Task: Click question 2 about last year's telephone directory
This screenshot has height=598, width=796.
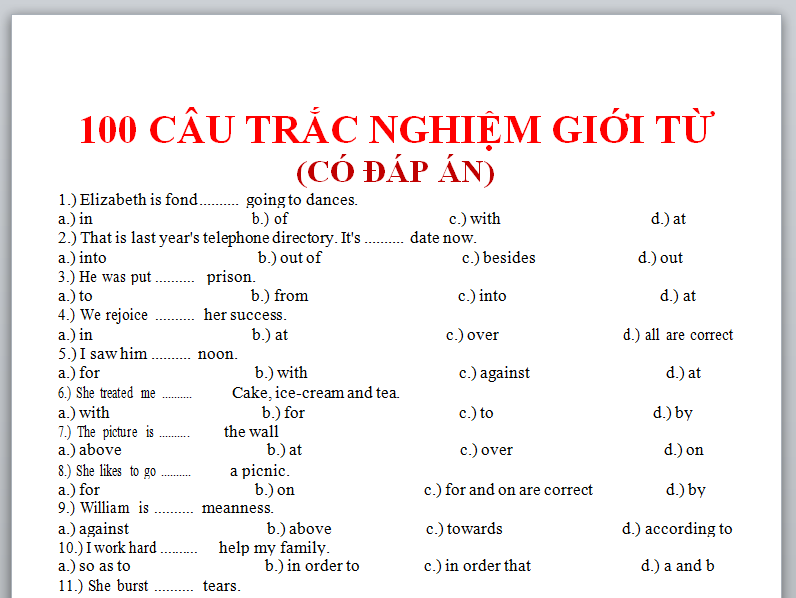Action: [267, 238]
